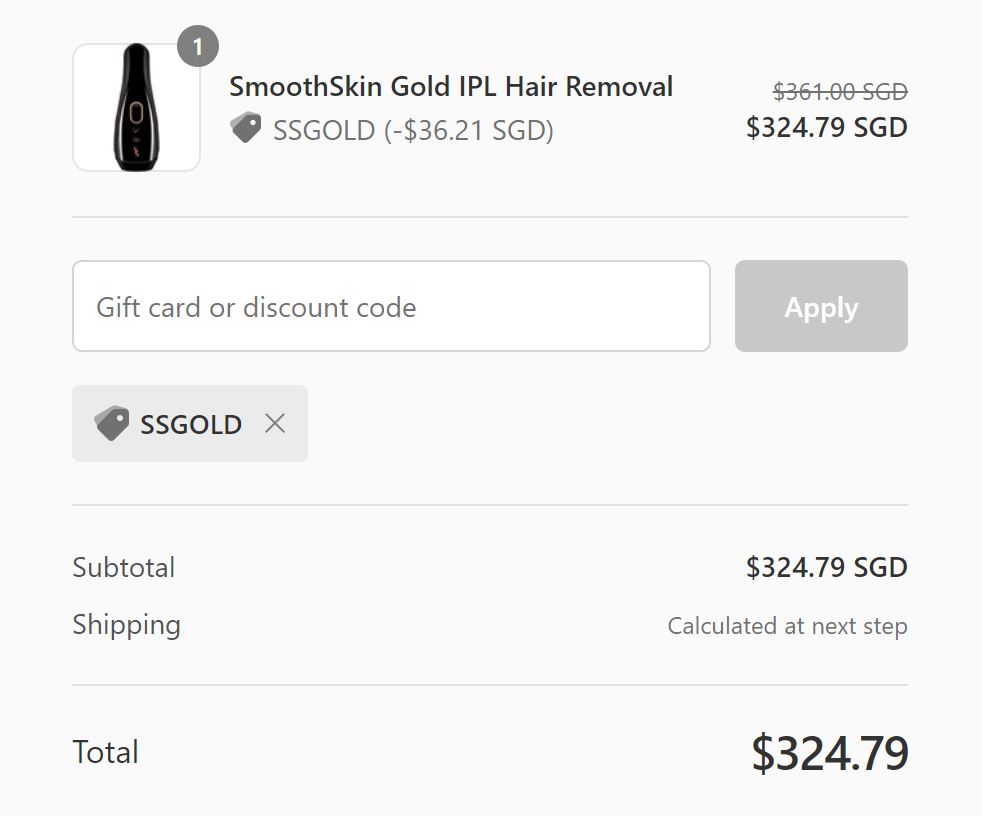Select the SSGOLD (-$36.21 SGD) discount text
This screenshot has height=816, width=982.
pyautogui.click(x=413, y=131)
